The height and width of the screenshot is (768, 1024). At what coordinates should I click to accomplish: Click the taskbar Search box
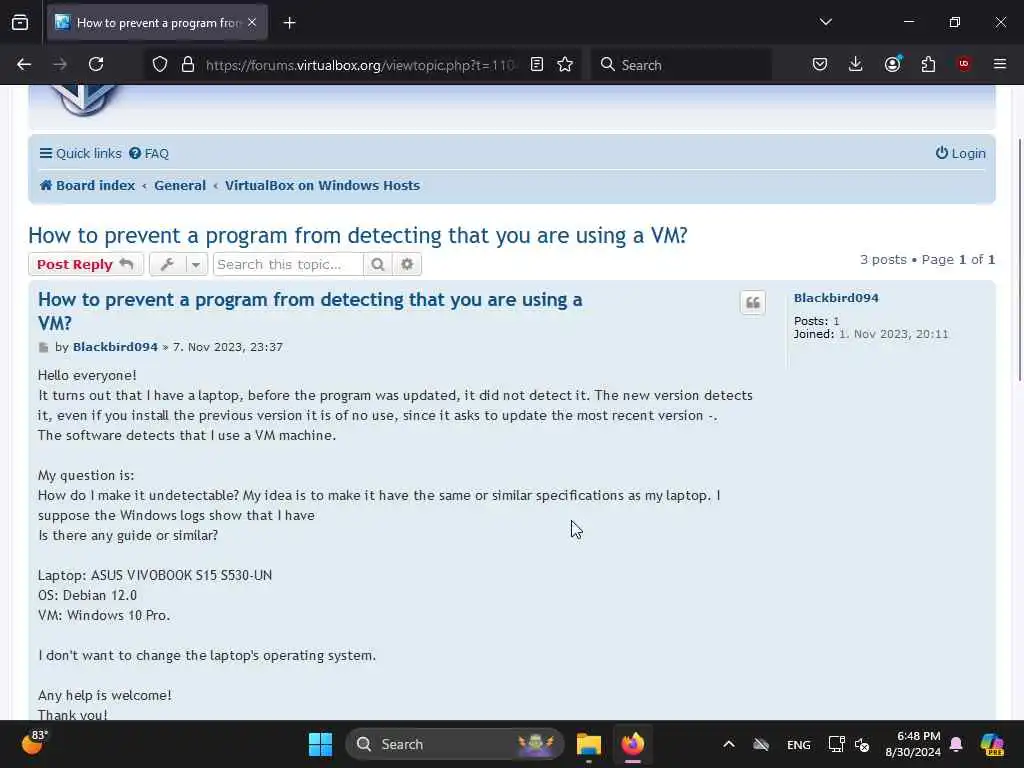coord(455,744)
